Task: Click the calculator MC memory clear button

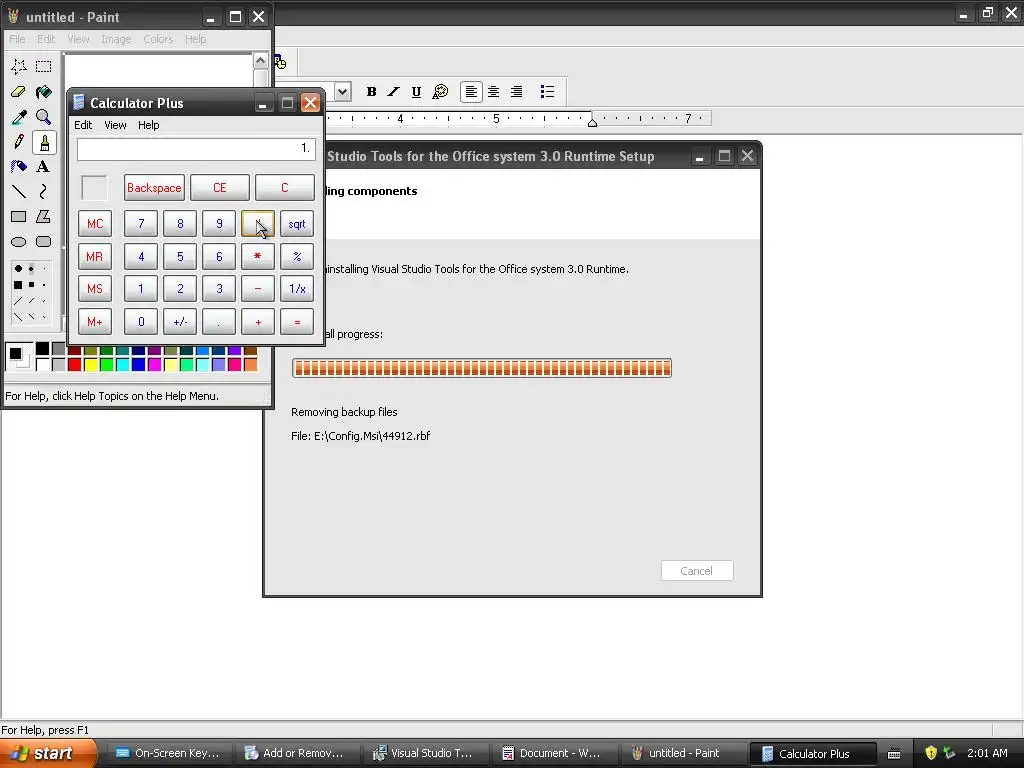Action: (x=95, y=224)
